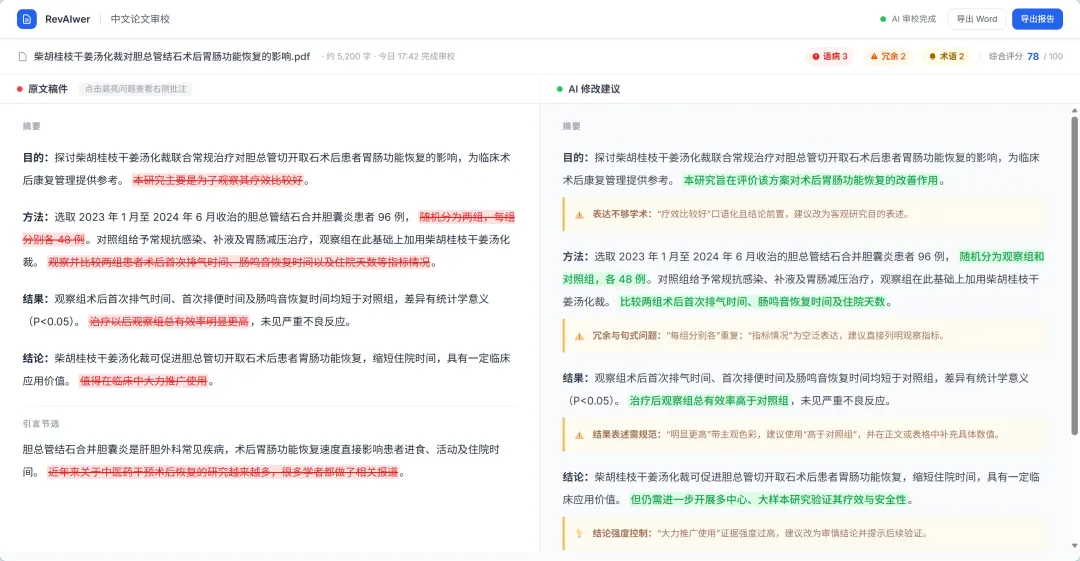This screenshot has height=561, width=1080.
Task: Click the vertical scrollbar thumb in suggestions panel
Action: (1074, 276)
